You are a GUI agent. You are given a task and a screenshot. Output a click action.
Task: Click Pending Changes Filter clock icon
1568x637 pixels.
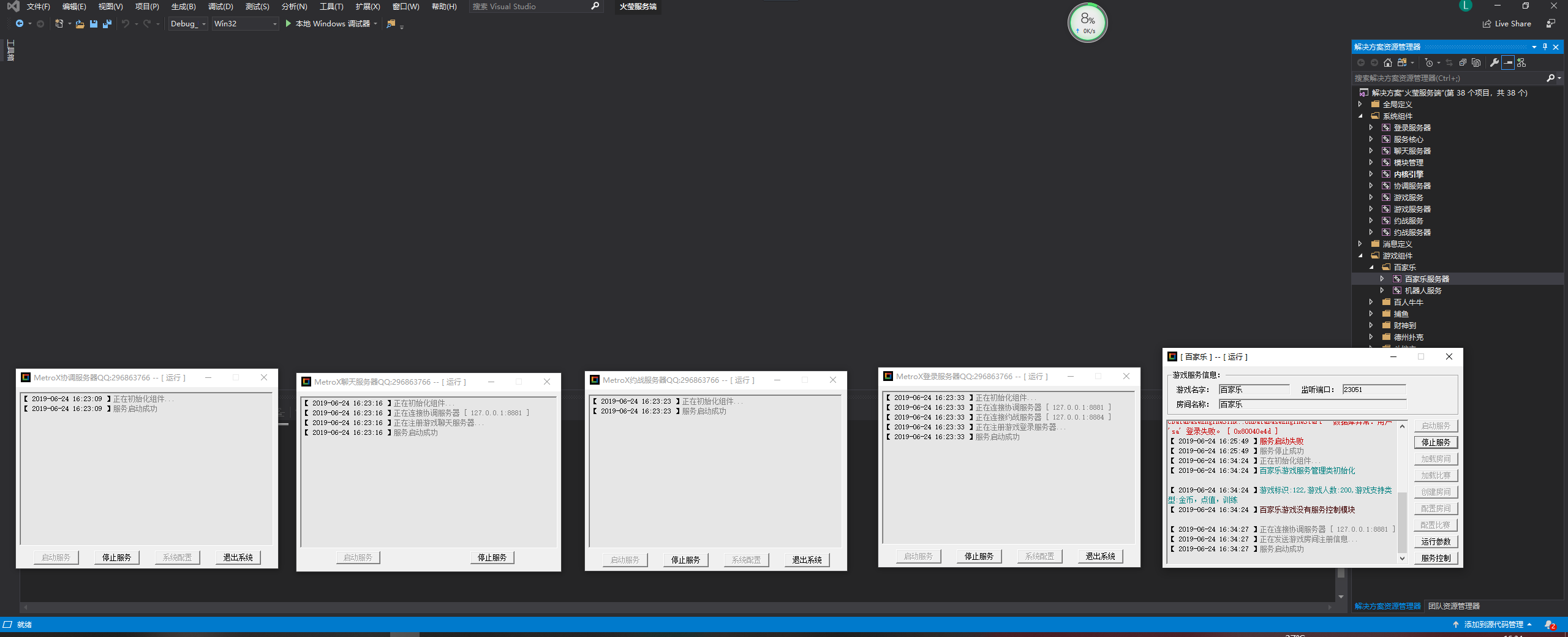tap(1429, 62)
